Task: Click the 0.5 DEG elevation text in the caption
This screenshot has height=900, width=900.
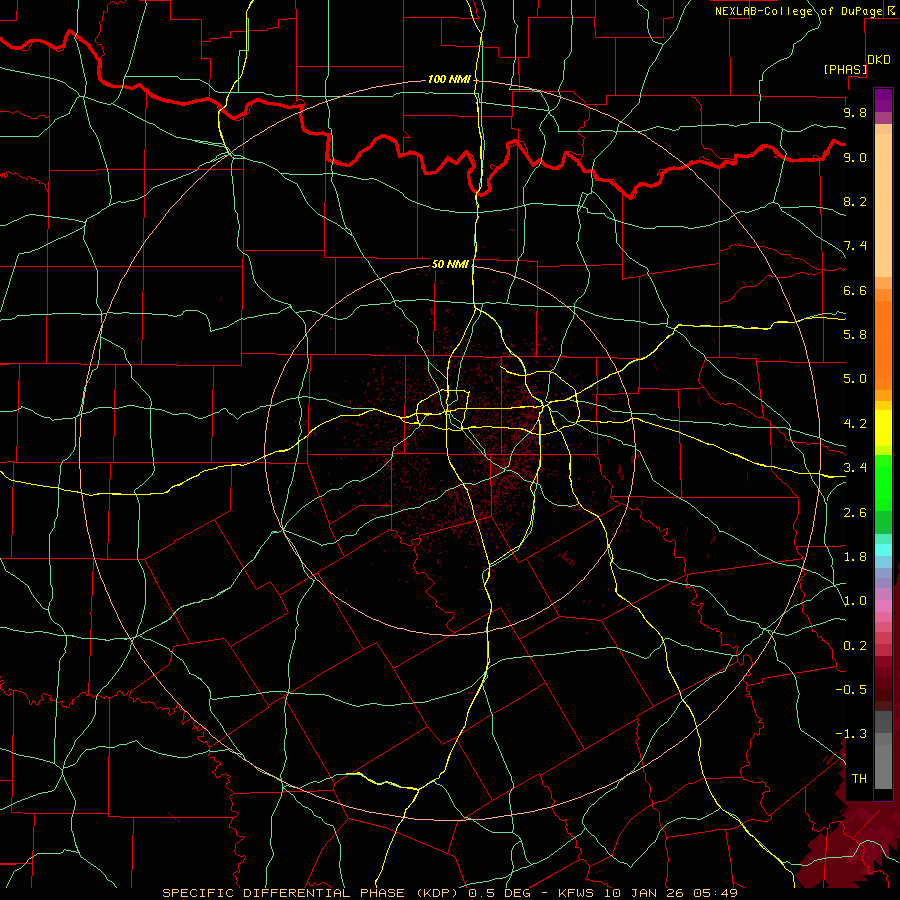Action: tap(502, 893)
